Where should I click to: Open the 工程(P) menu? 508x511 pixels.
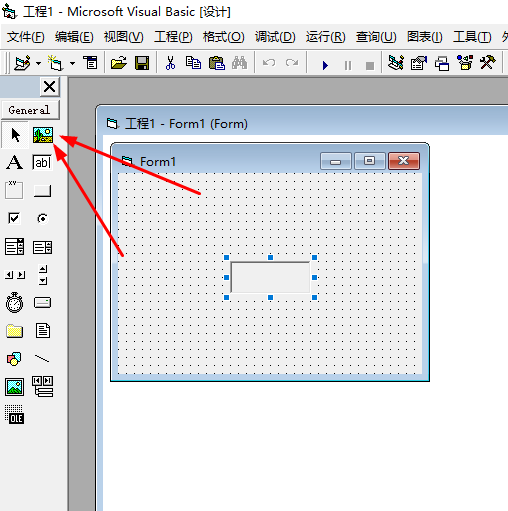pos(173,37)
